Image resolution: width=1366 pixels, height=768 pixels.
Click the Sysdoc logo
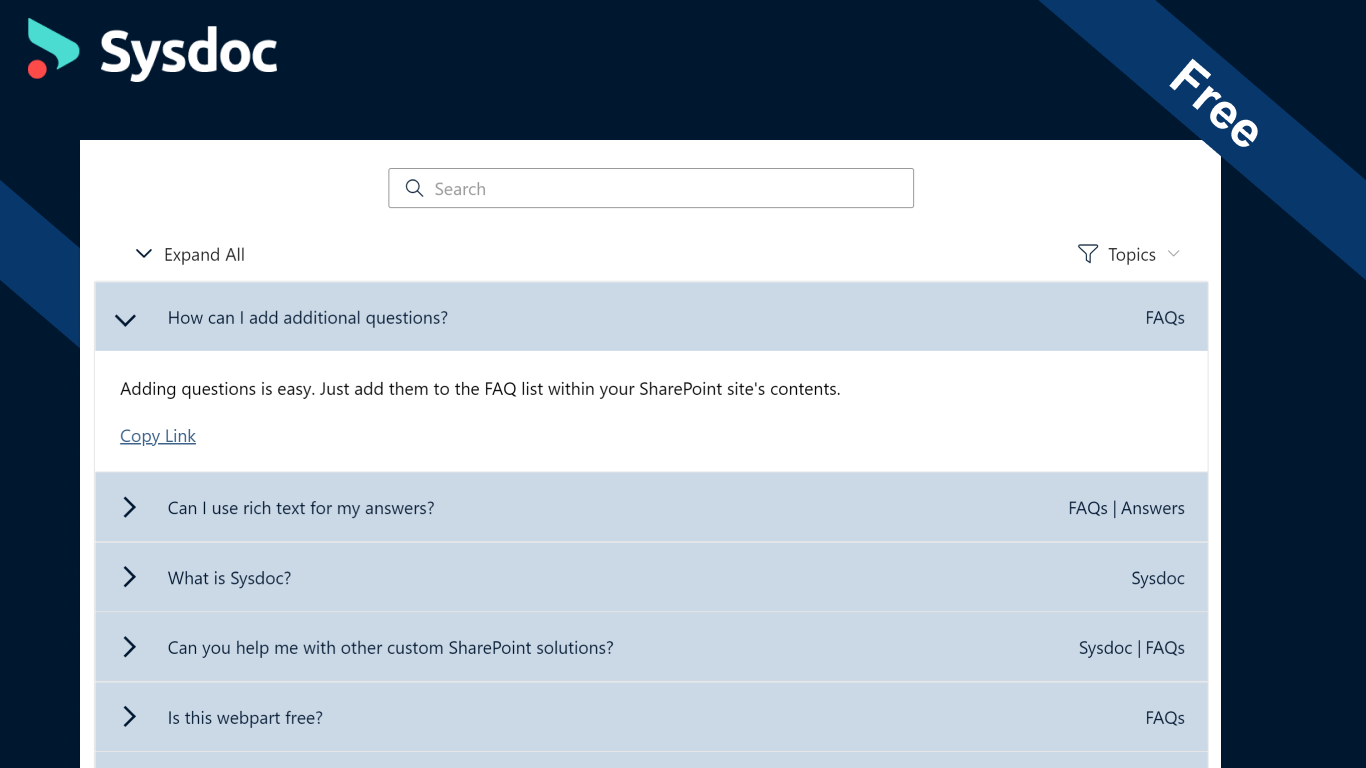[151, 49]
